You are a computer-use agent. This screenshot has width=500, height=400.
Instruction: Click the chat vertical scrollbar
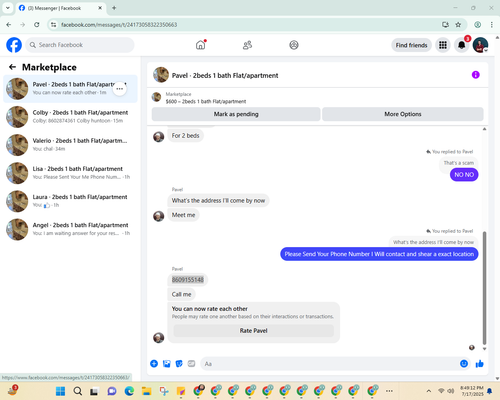(484, 288)
